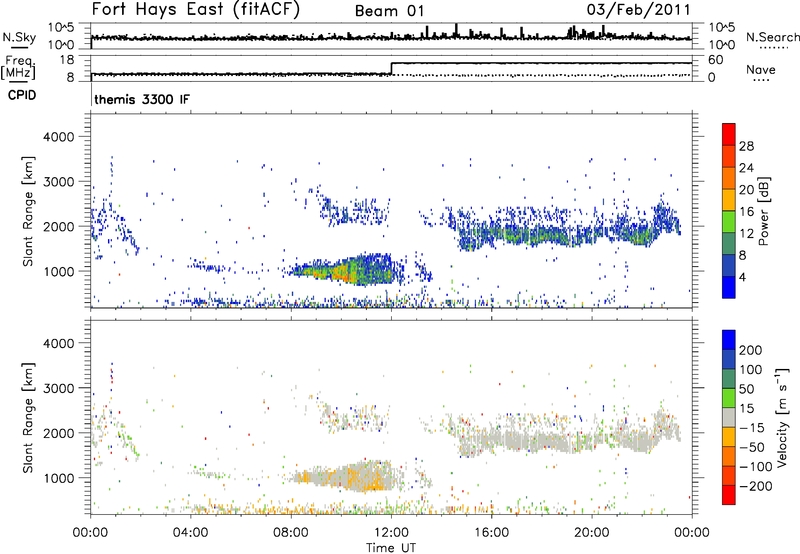Click '1000' tick on velocity panel axis
Image resolution: width=800 pixels, height=554 pixels.
(x=58, y=478)
